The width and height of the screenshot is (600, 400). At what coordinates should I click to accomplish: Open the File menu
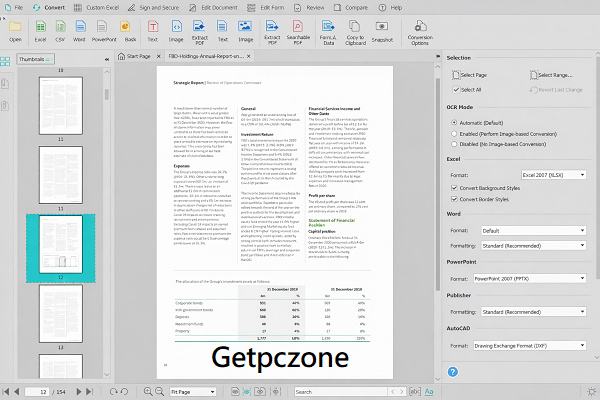[14, 7]
